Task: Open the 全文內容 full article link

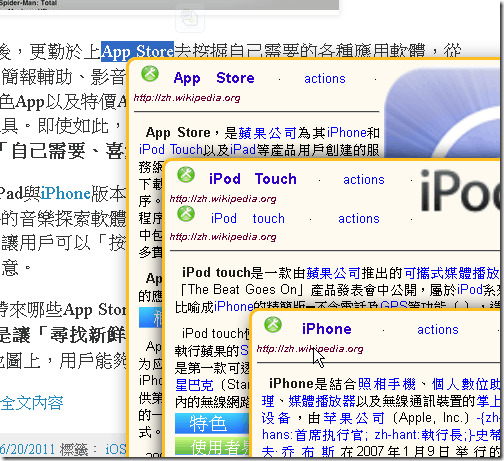Action: (32, 403)
